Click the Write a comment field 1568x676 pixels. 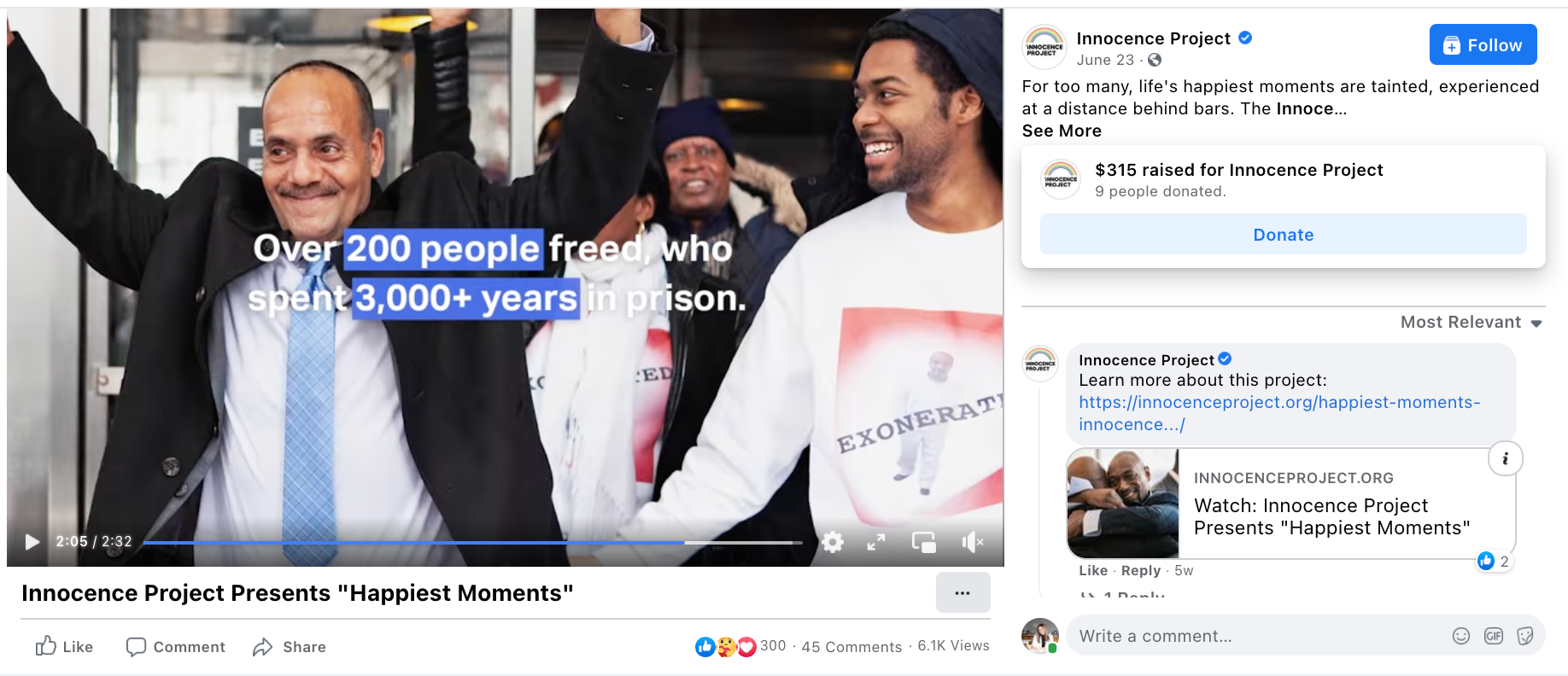[x=1255, y=636]
